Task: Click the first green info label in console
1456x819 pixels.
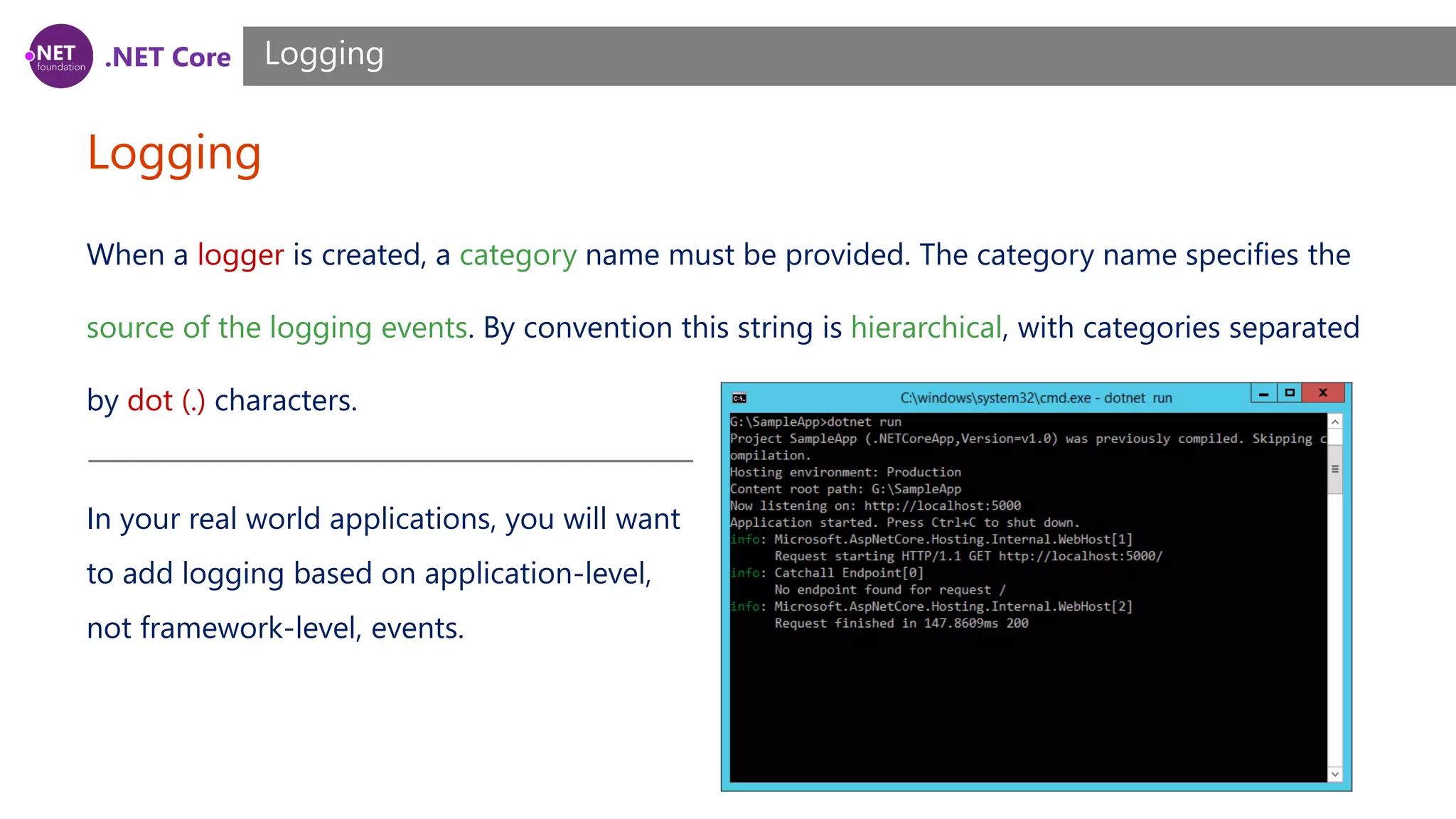Action: click(745, 540)
